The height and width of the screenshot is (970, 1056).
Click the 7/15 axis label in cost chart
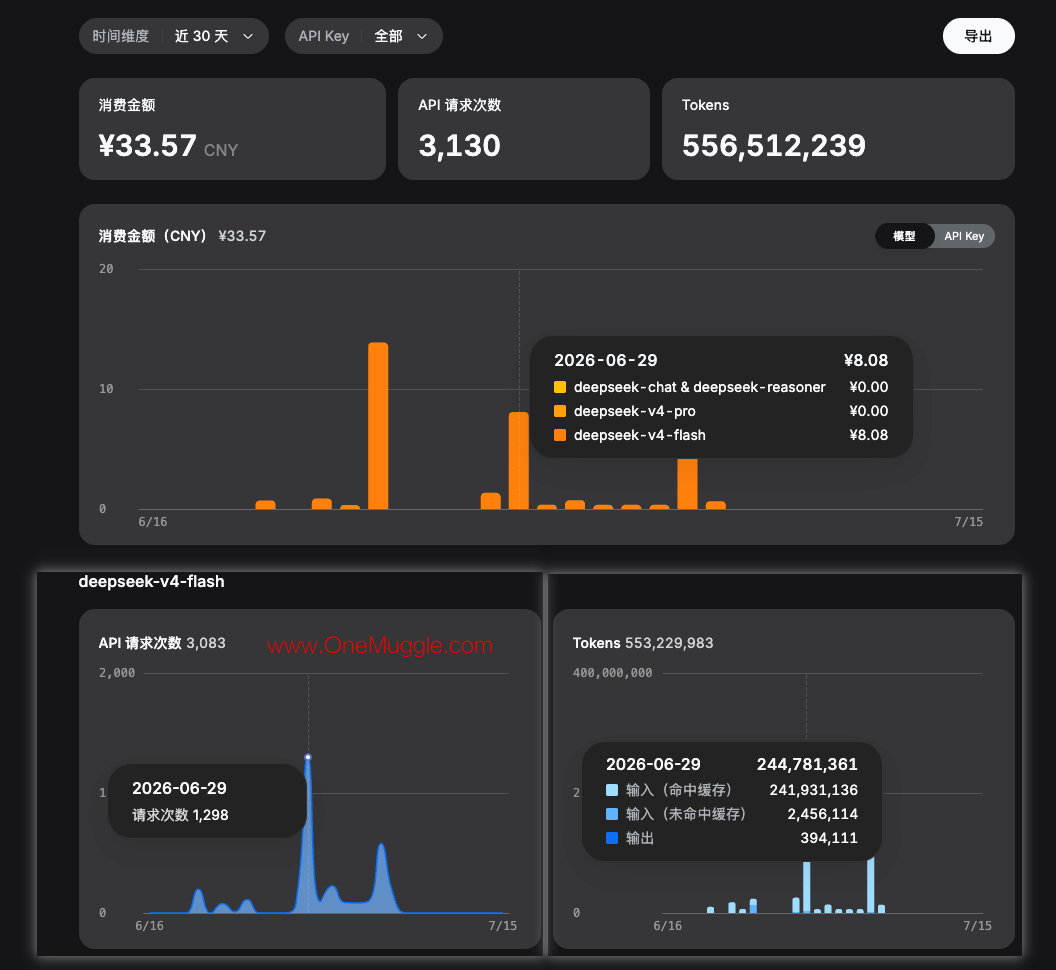pyautogui.click(x=968, y=521)
